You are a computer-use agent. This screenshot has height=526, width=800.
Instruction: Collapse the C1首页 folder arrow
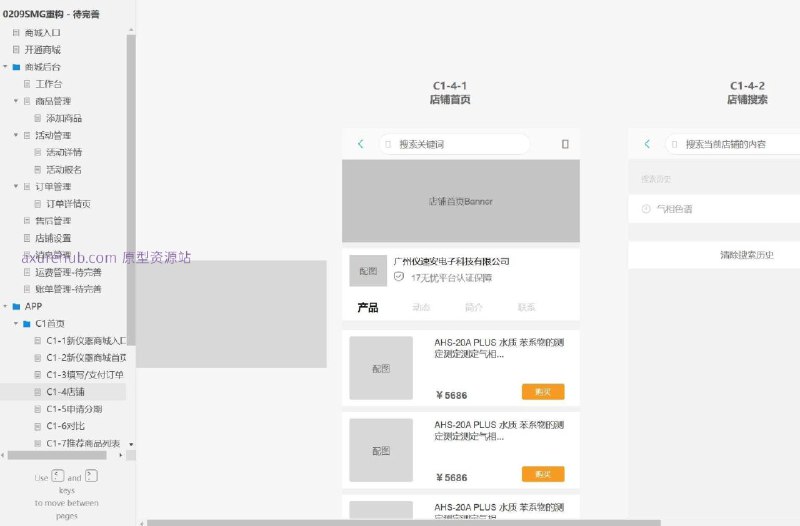tap(16, 323)
